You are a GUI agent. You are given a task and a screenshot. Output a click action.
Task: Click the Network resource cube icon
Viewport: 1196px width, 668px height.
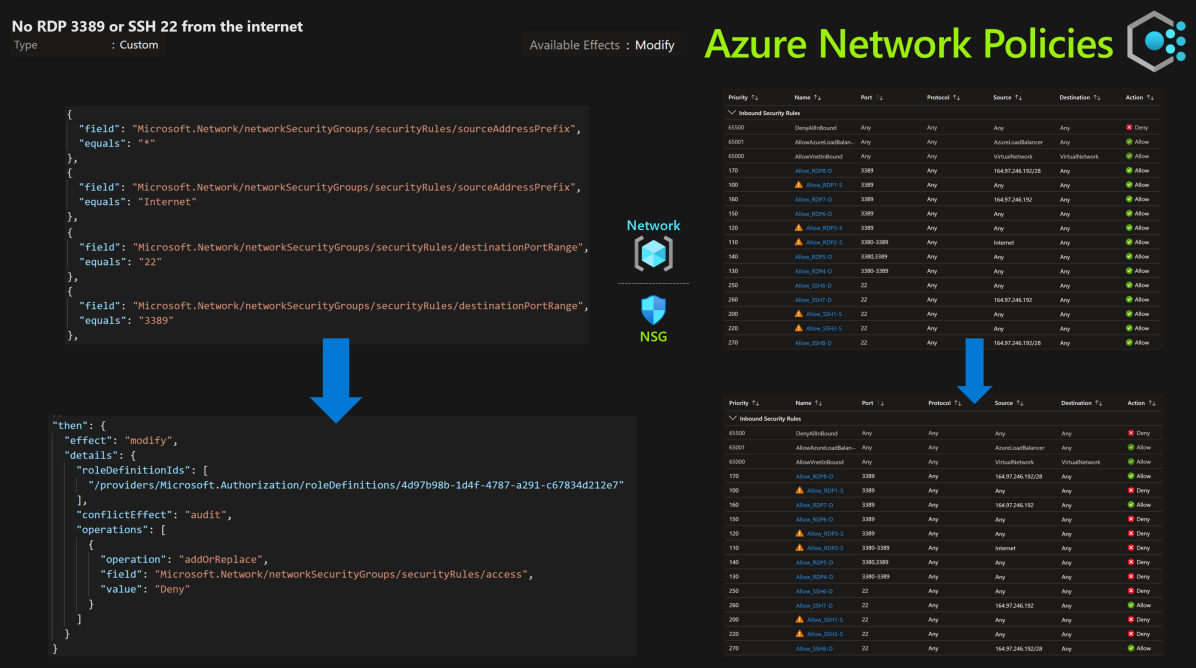(x=654, y=253)
